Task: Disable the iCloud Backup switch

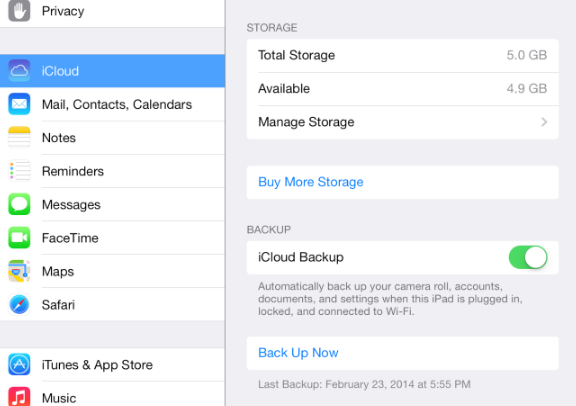Action: [528, 257]
